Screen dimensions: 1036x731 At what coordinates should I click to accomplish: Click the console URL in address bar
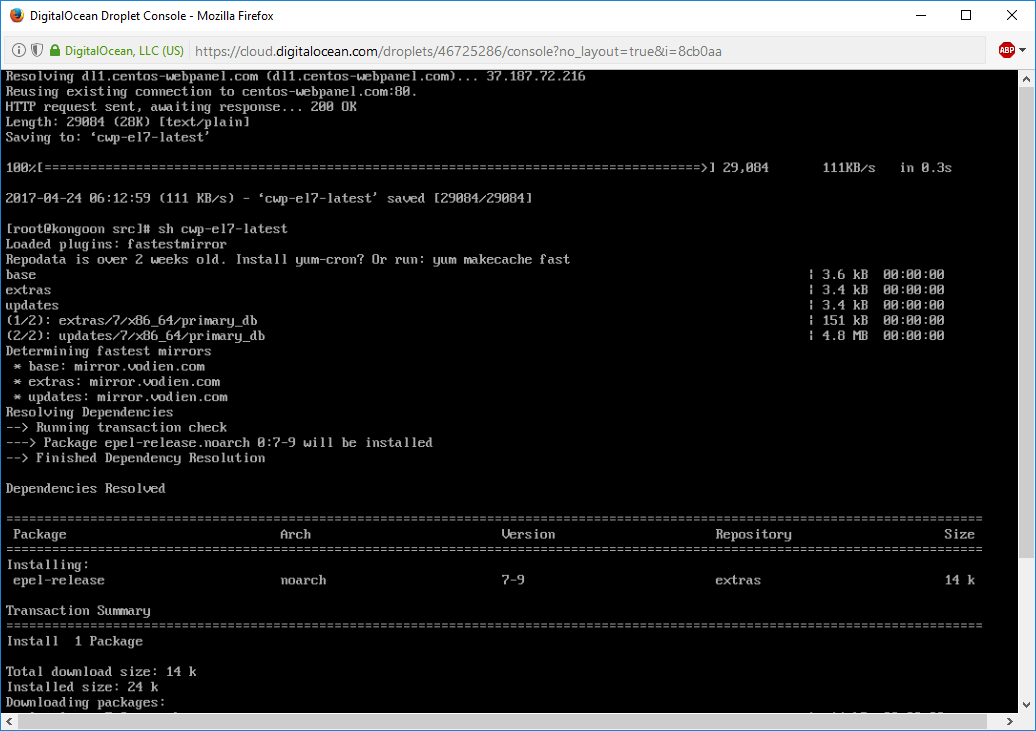tap(458, 51)
